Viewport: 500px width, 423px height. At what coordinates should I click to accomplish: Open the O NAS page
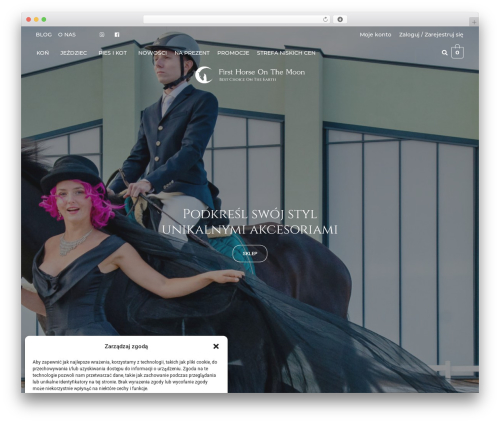pos(67,35)
